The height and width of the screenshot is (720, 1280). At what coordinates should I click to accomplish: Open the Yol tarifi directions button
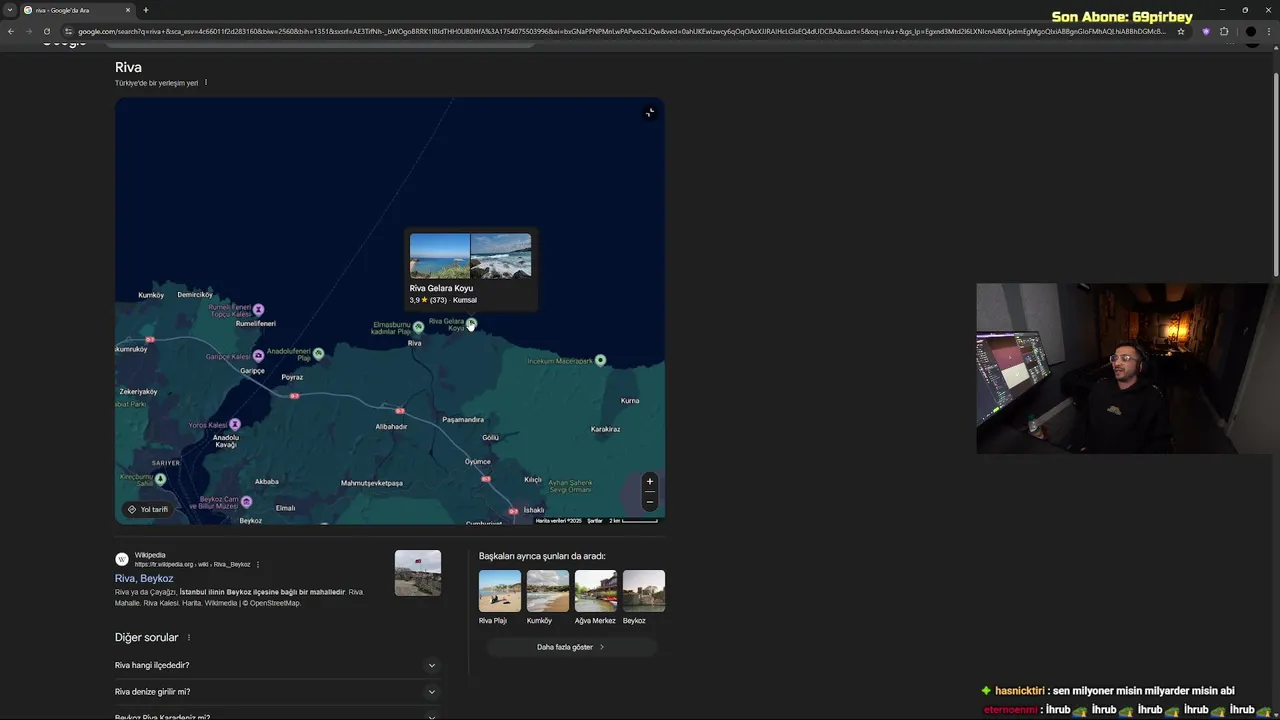[x=147, y=509]
